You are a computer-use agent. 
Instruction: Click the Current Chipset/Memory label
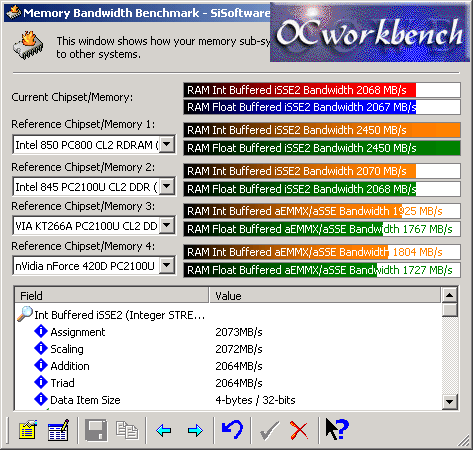(x=72, y=97)
